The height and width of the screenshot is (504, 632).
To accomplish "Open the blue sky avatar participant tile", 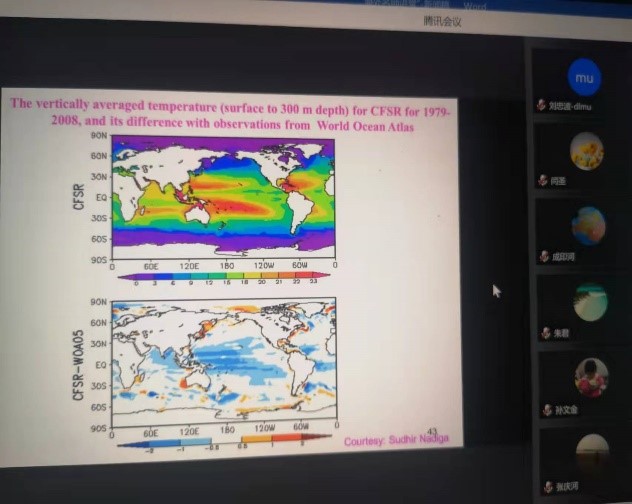I will pos(588,226).
